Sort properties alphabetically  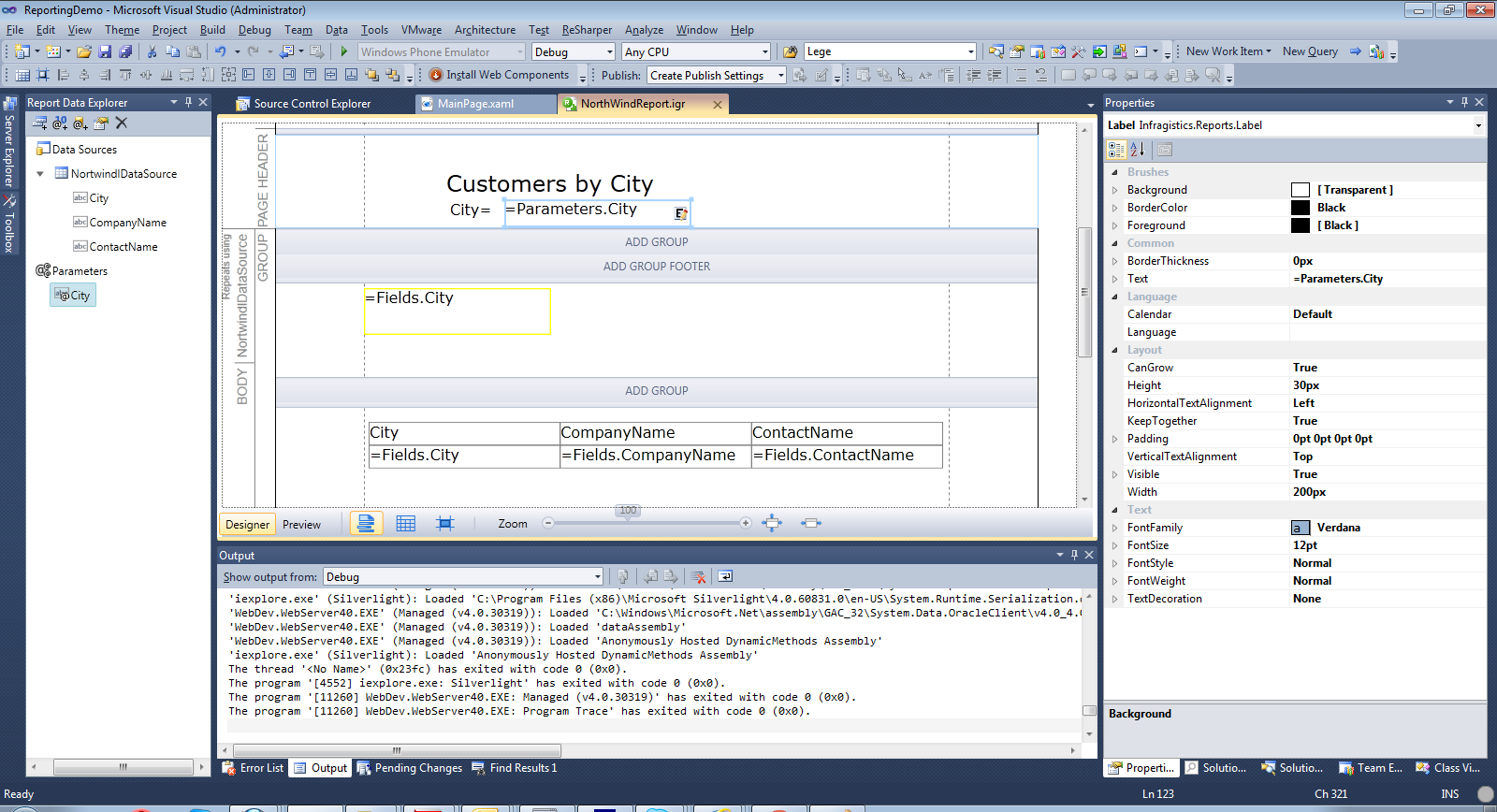coord(1138,149)
